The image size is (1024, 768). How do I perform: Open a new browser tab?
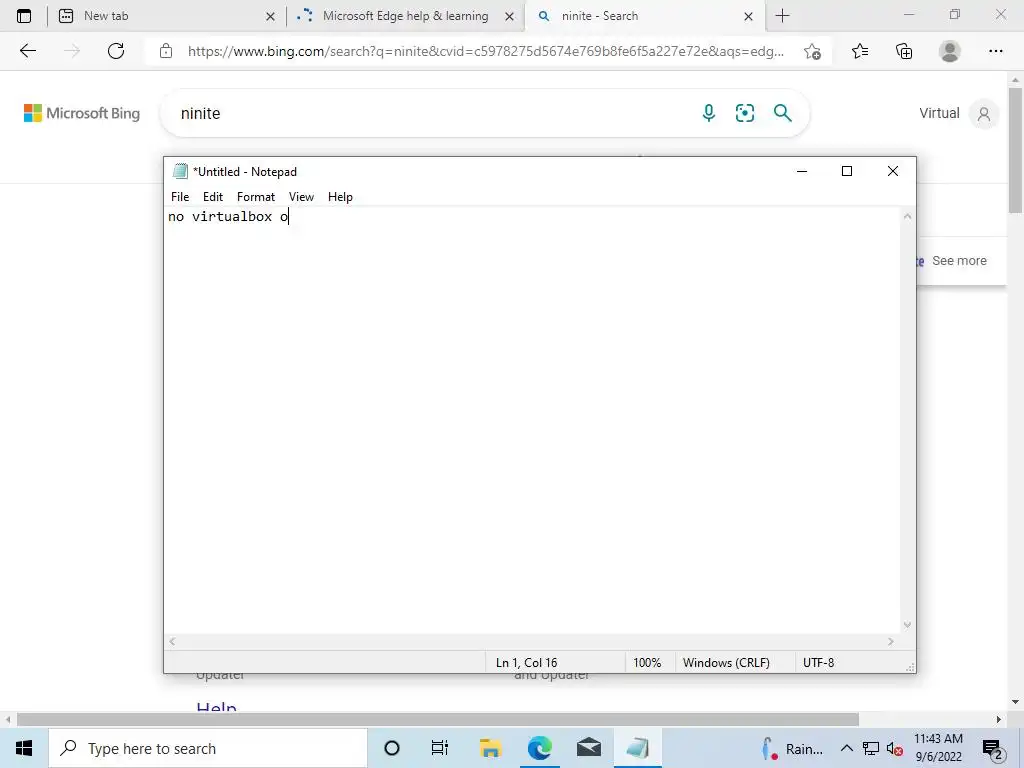pyautogui.click(x=782, y=16)
